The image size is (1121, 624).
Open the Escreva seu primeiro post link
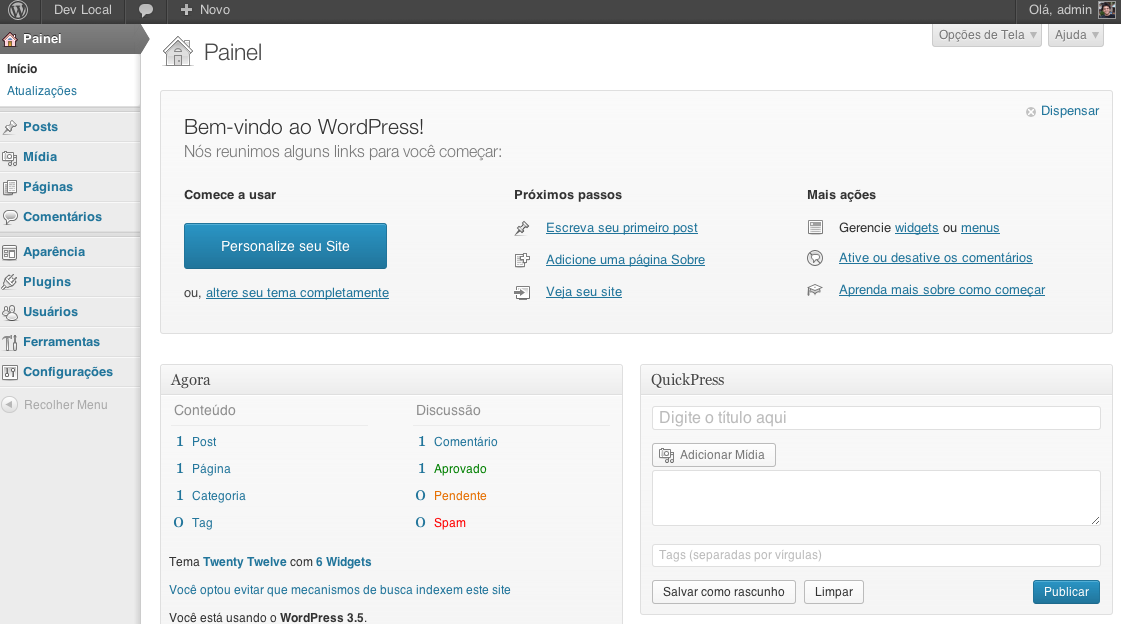click(621, 227)
